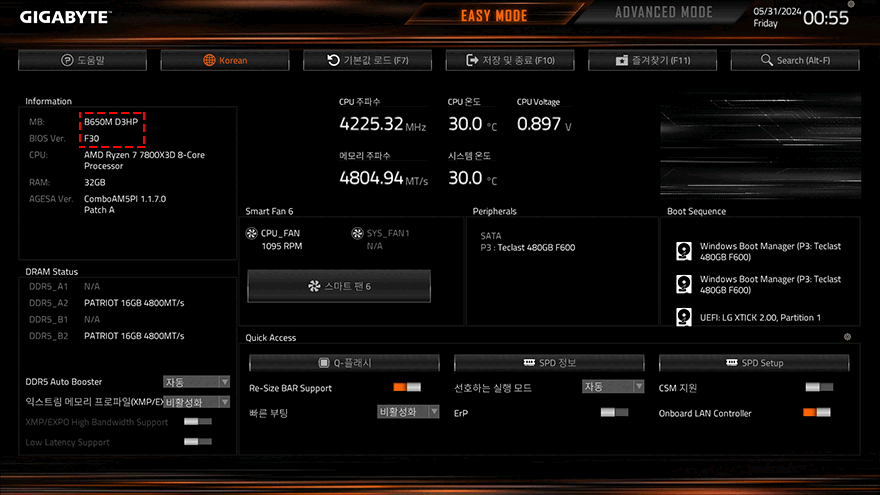880x495 pixels.
Task: Click the F30 BIOS version value
Action: click(91, 138)
